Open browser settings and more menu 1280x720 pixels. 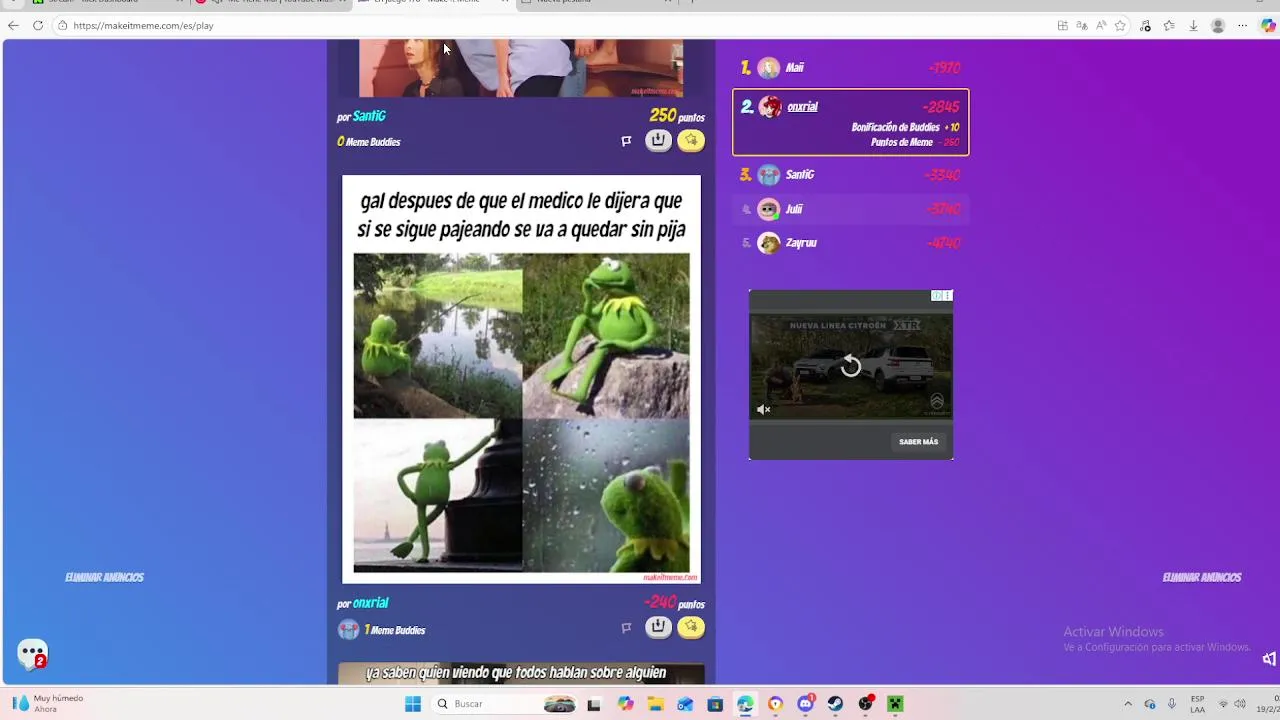tap(1243, 26)
